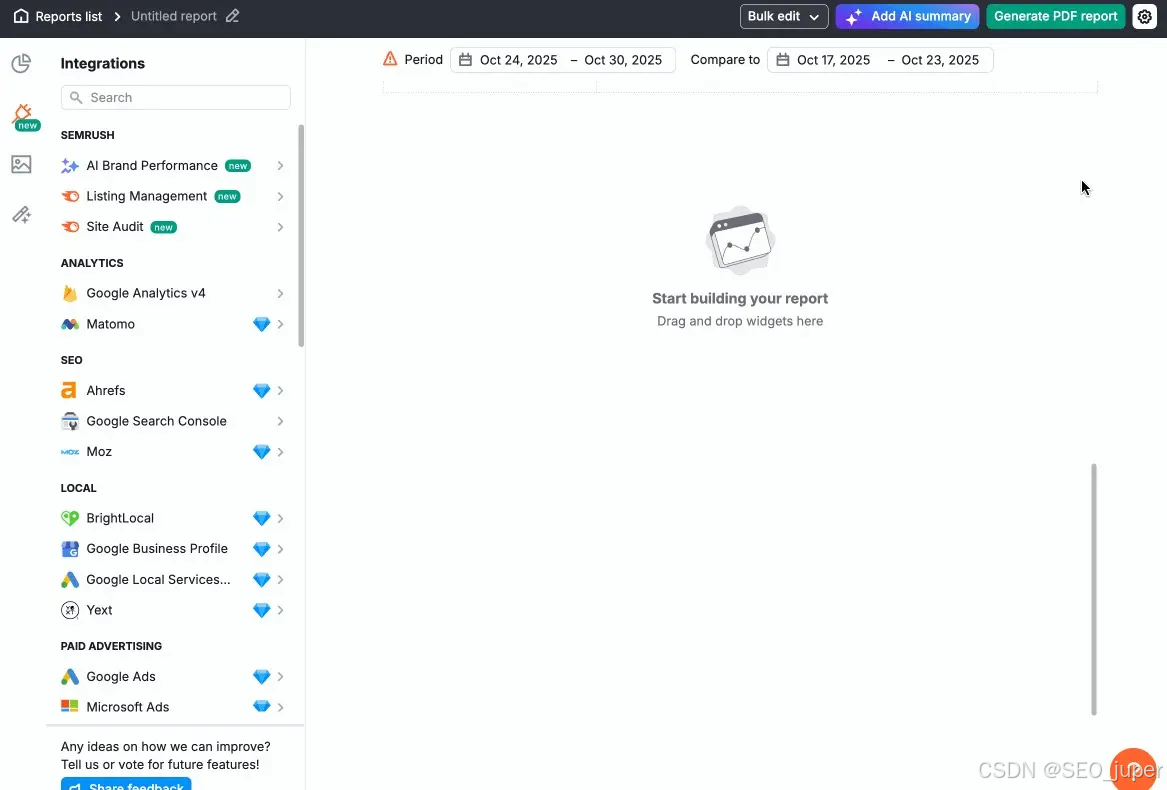Click the report chart placeholder illustration

click(x=740, y=240)
